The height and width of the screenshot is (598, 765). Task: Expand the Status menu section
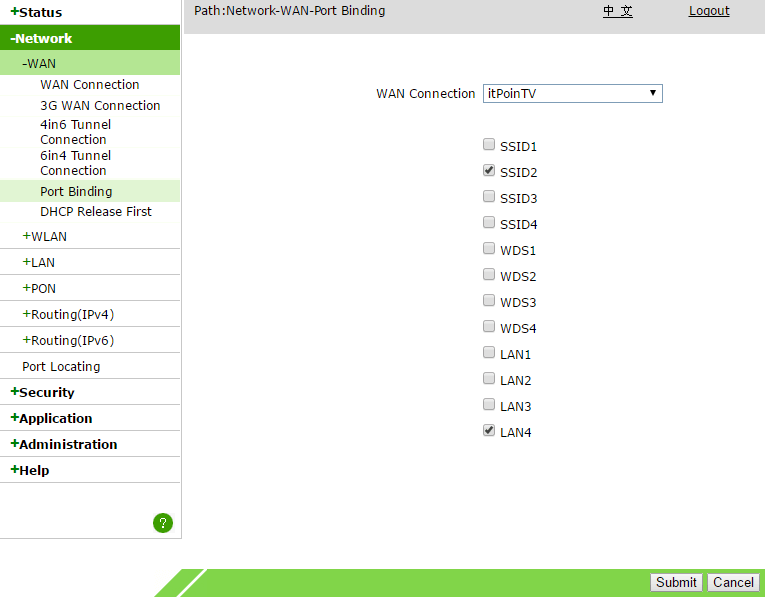(90, 12)
